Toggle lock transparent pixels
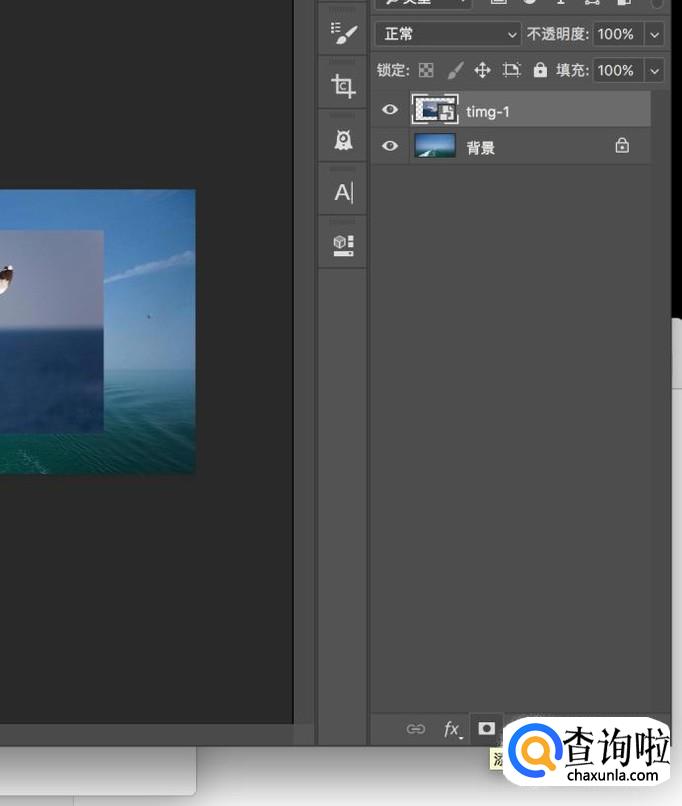682x806 pixels. coord(427,70)
